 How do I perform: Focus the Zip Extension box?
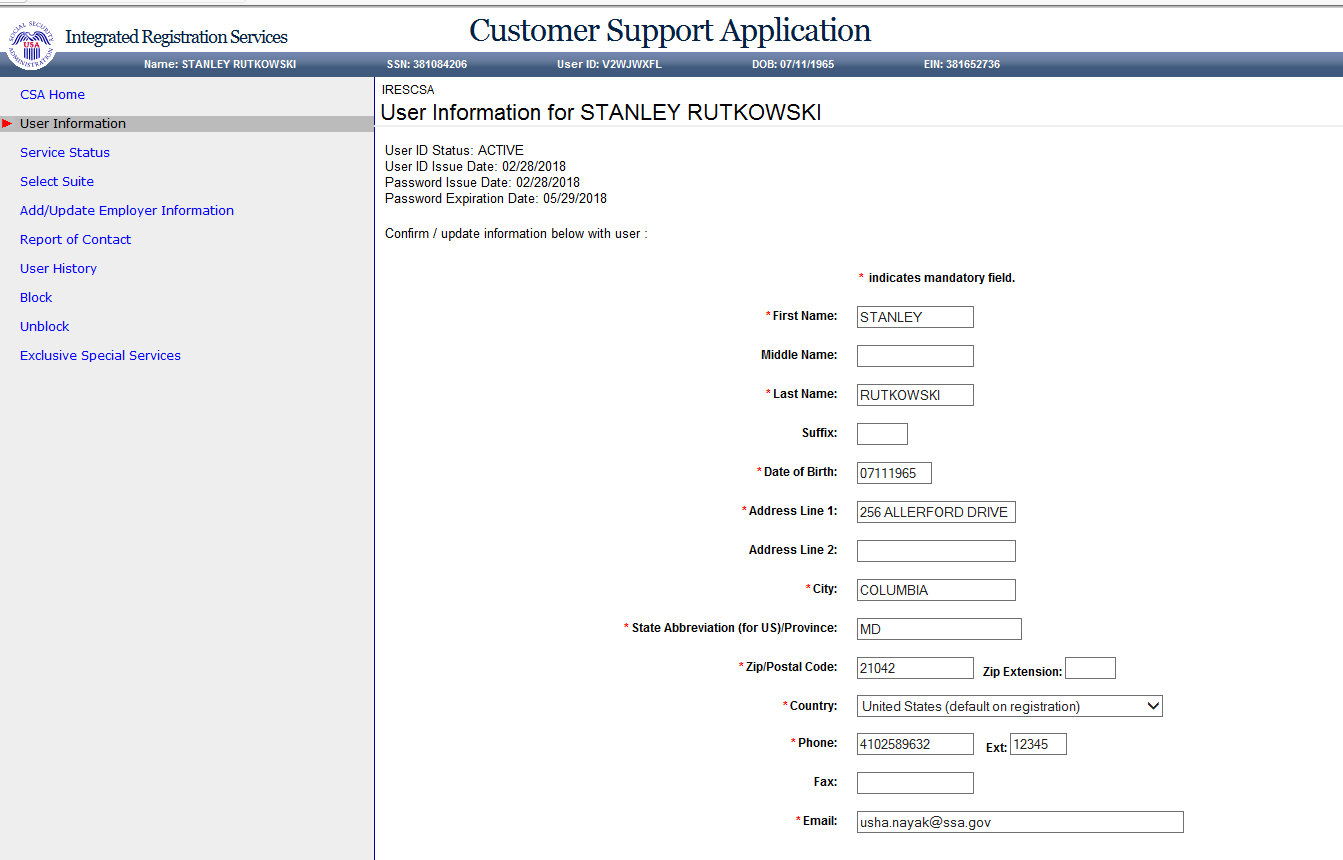point(1090,668)
